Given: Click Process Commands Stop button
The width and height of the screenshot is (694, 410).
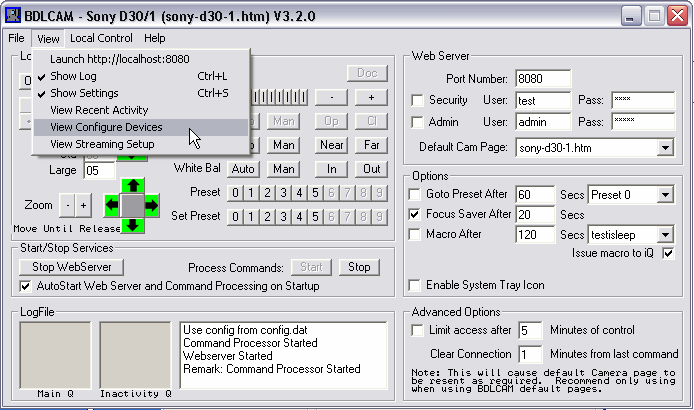Looking at the screenshot, I should pyautogui.click(x=359, y=267).
